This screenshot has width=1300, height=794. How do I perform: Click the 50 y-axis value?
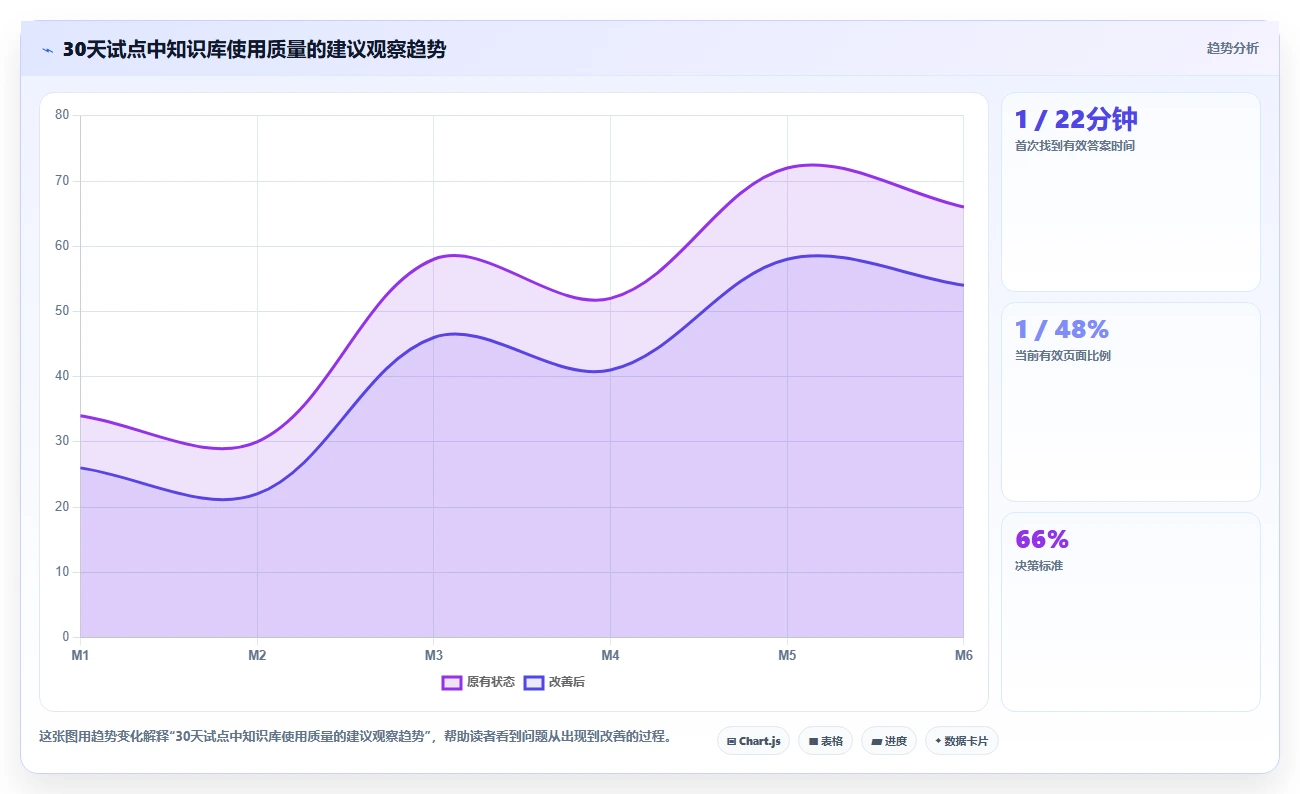pos(62,311)
